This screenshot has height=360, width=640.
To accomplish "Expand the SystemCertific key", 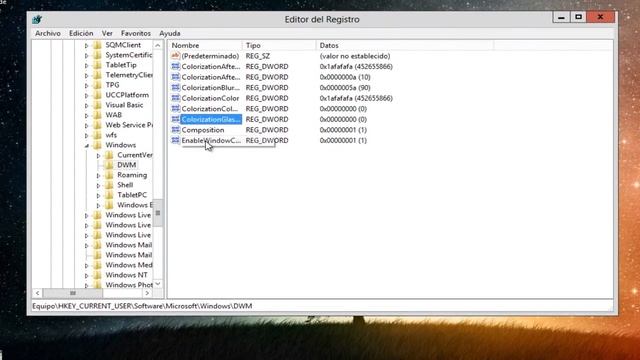I will click(x=87, y=56).
